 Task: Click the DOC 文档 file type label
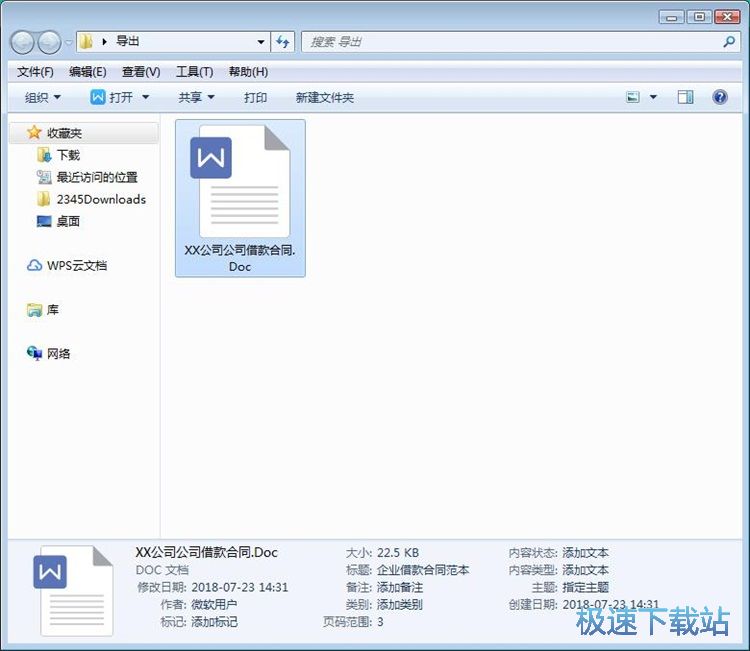tap(162, 570)
